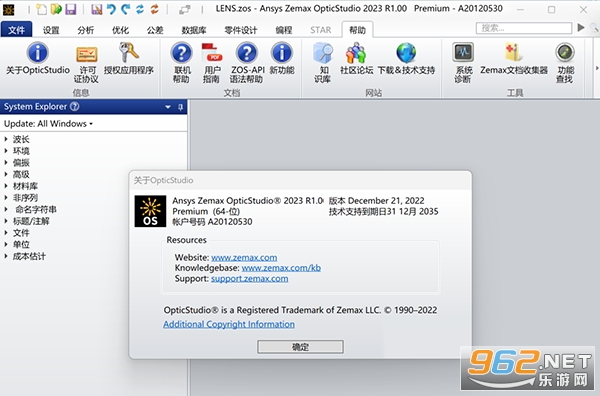600x396 pixels.
Task: Click the 功能查找 feature finder icon
Action: pyautogui.click(x=565, y=52)
